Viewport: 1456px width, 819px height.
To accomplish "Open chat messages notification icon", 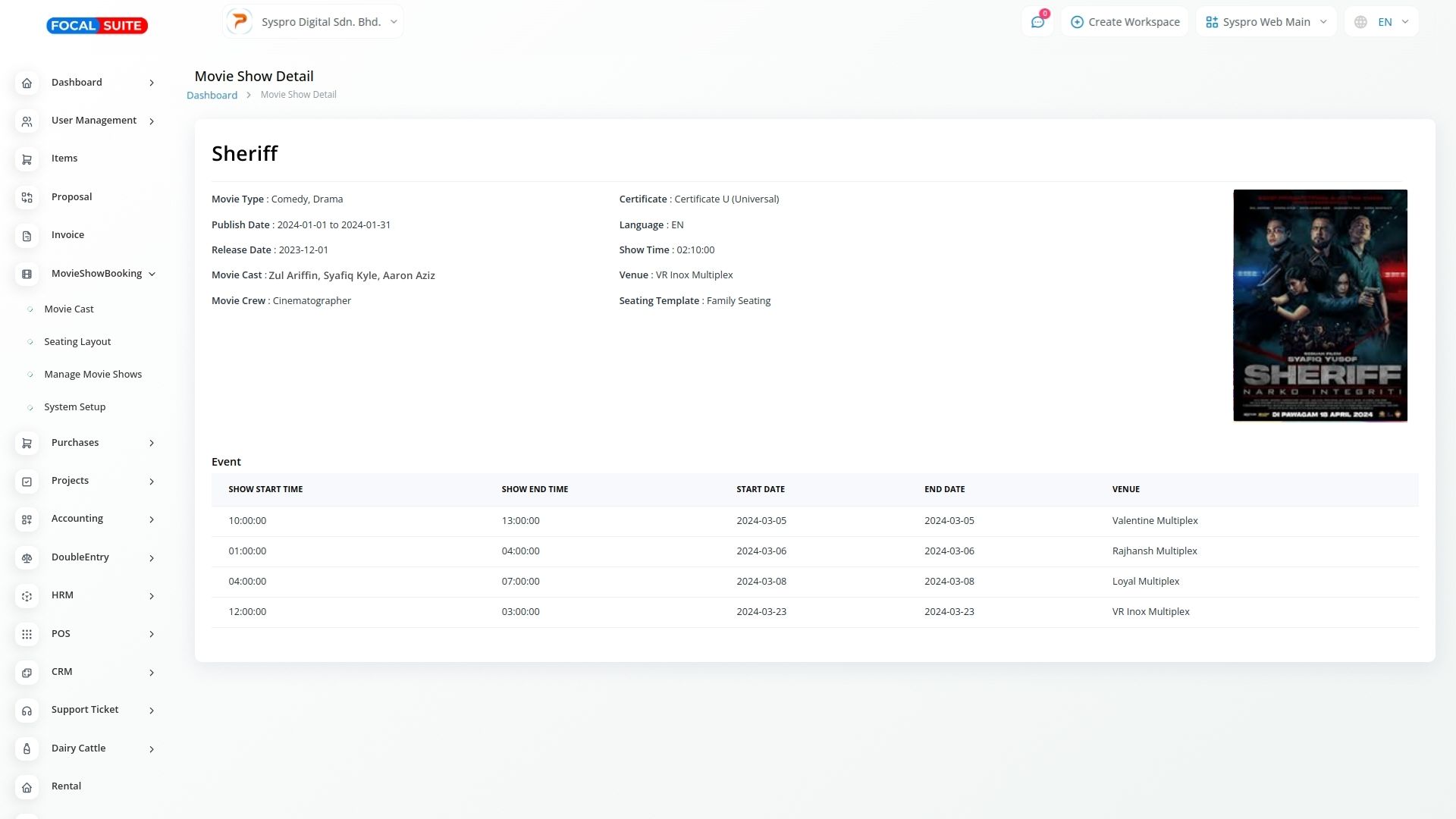I will pos(1037,22).
